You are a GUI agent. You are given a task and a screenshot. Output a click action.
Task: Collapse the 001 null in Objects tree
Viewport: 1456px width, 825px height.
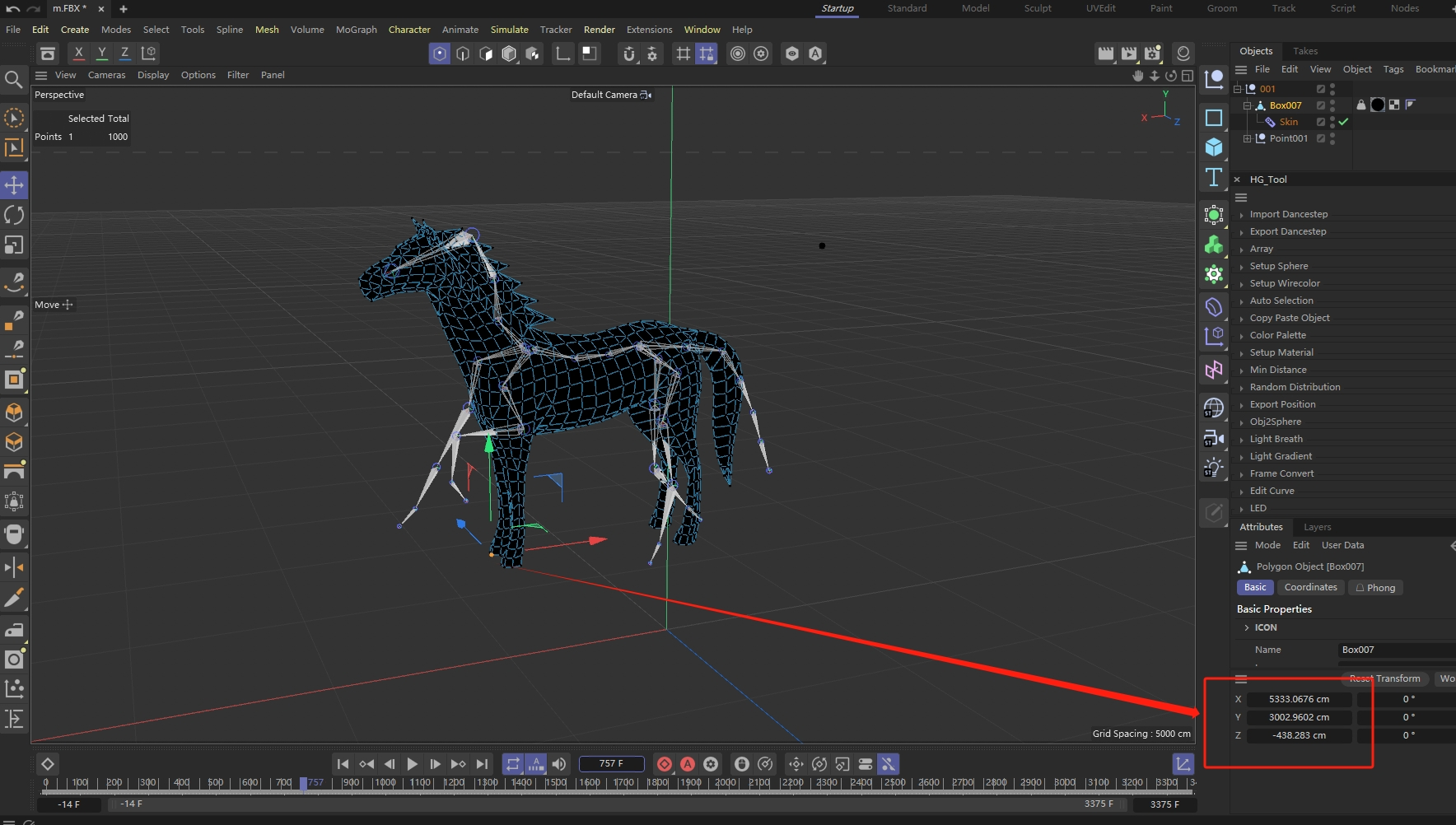pos(1237,89)
